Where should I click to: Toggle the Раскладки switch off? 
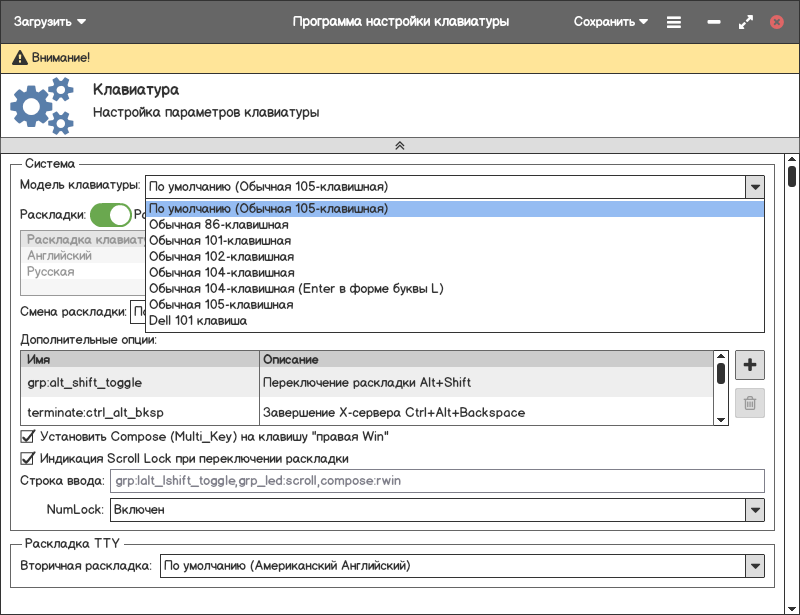111,214
